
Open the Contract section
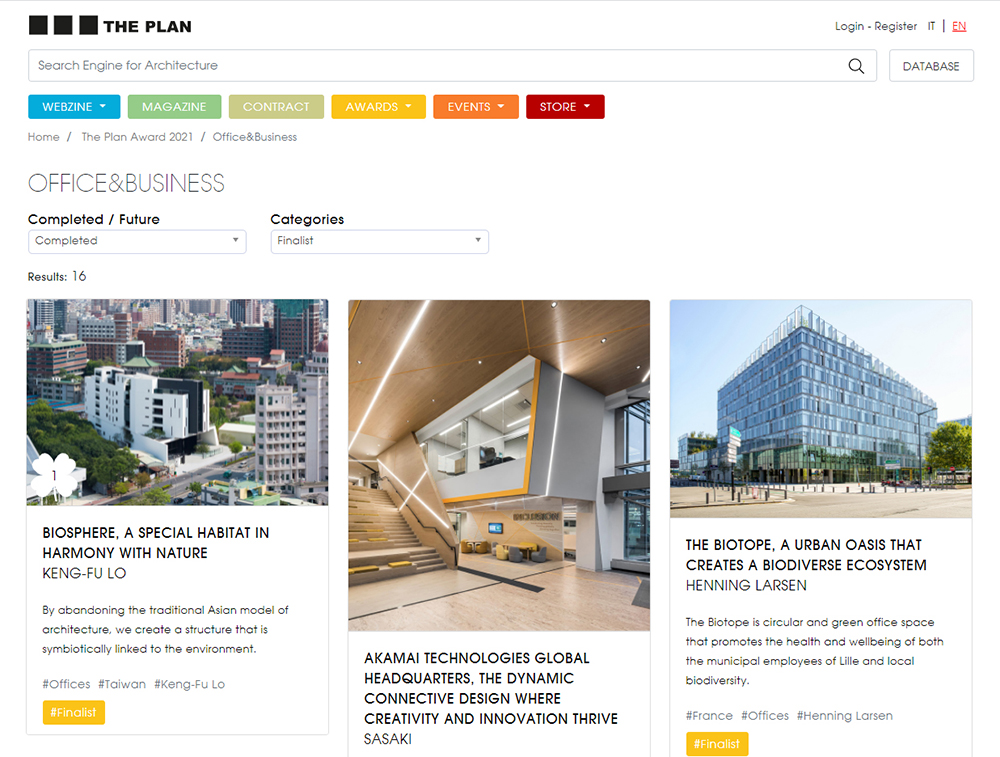276,107
